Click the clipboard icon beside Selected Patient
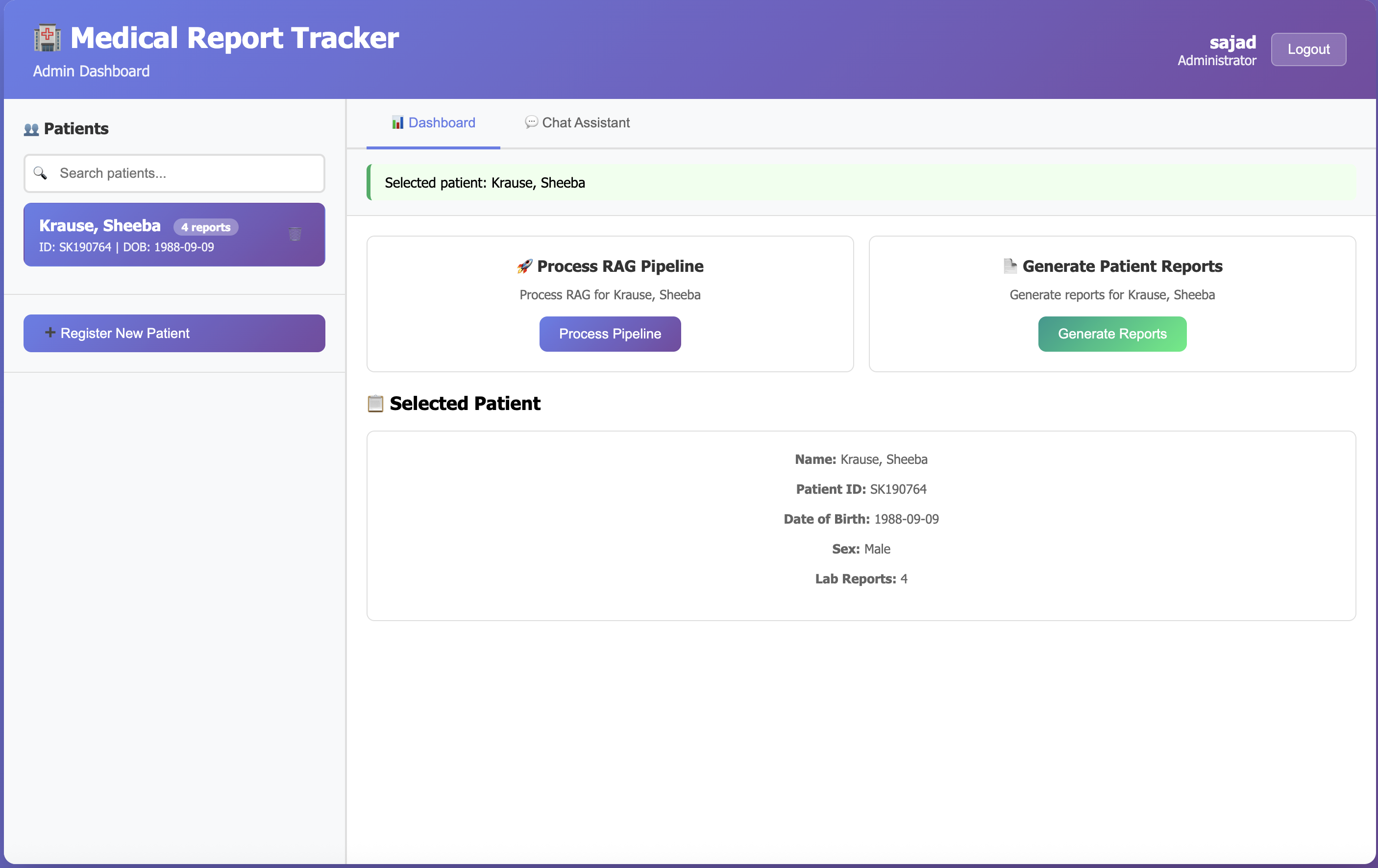 [375, 404]
